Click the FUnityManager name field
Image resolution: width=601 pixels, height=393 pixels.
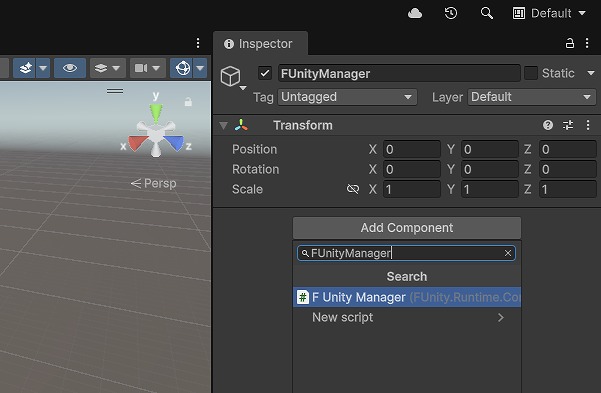(399, 73)
